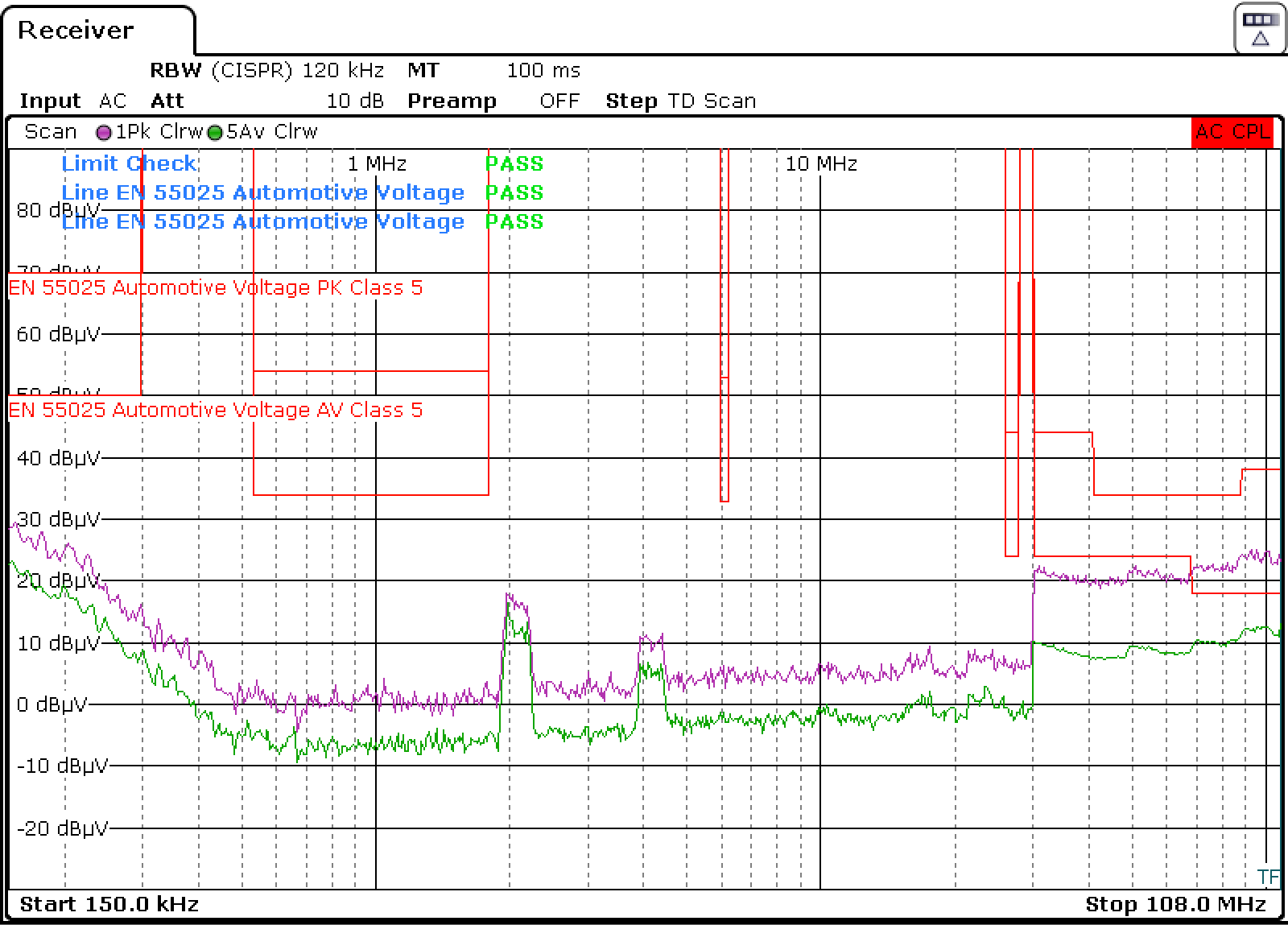The width and height of the screenshot is (1288, 925).
Task: Click the green 5Av trace marker dot
Action: (213, 131)
